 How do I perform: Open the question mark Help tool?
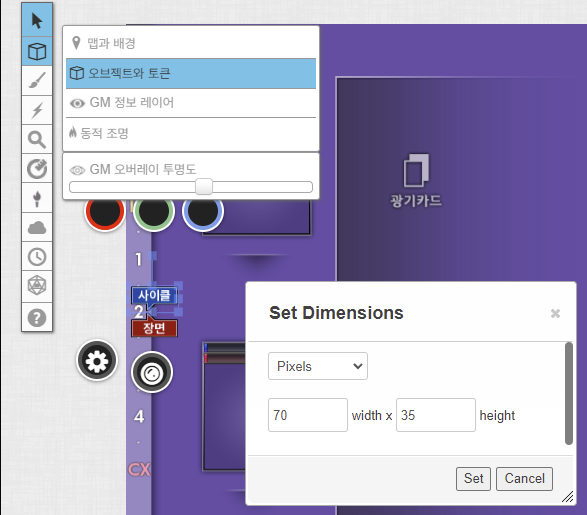click(37, 317)
